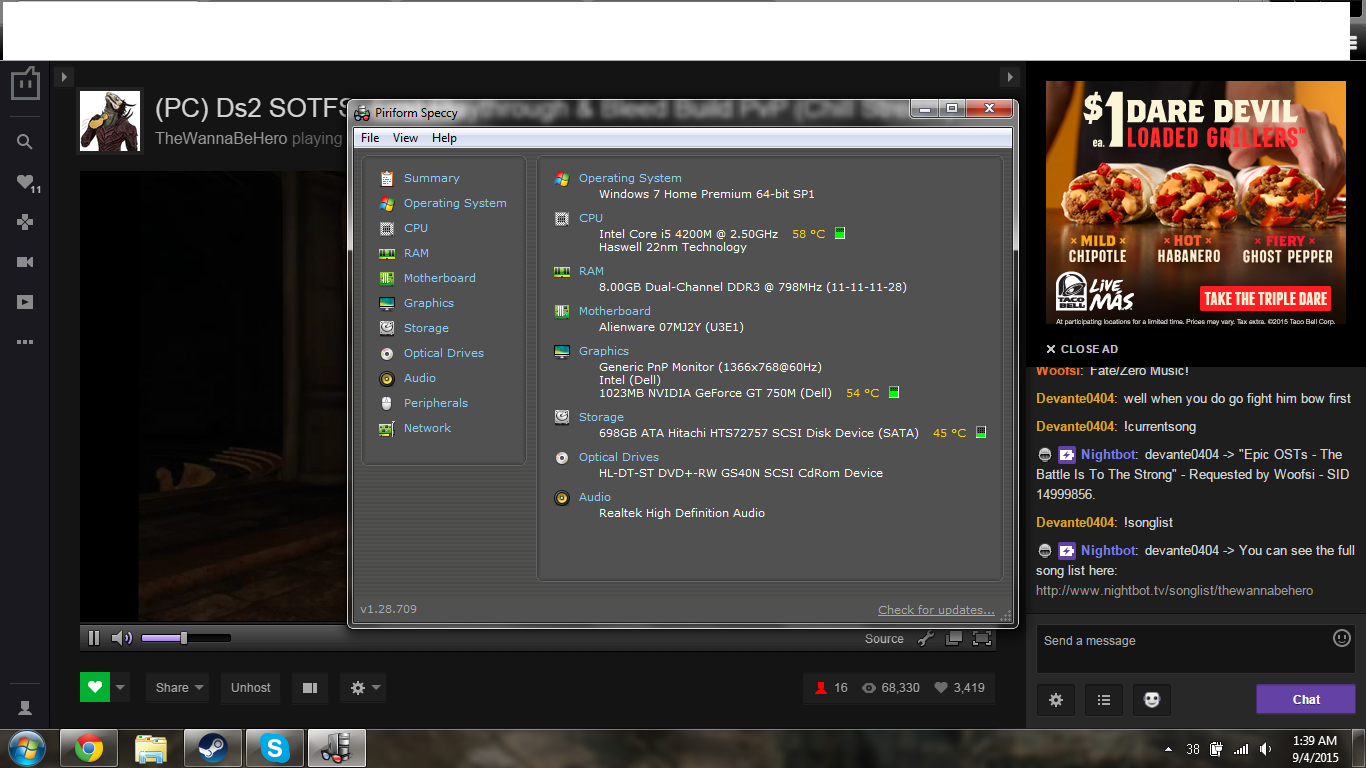Click the Unhost button

(x=250, y=687)
